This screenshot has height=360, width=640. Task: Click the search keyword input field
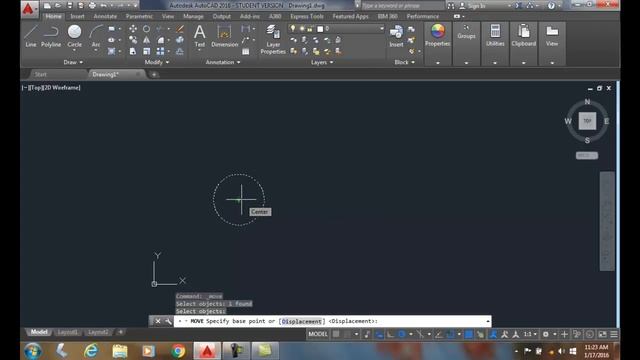click(402, 6)
